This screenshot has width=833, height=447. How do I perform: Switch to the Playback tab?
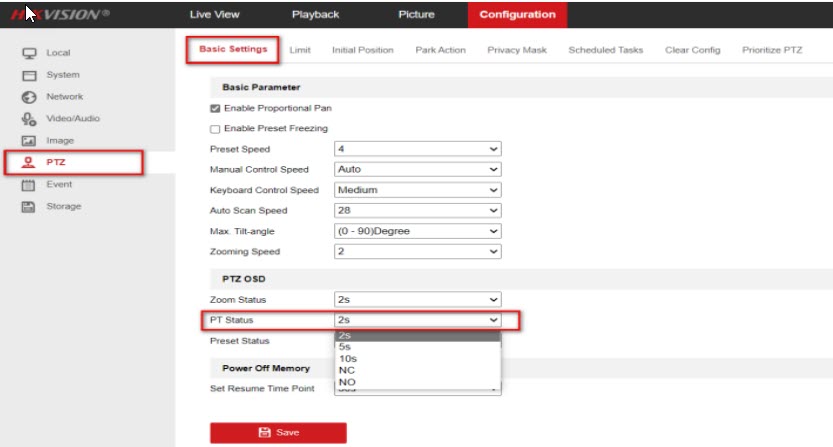click(315, 14)
